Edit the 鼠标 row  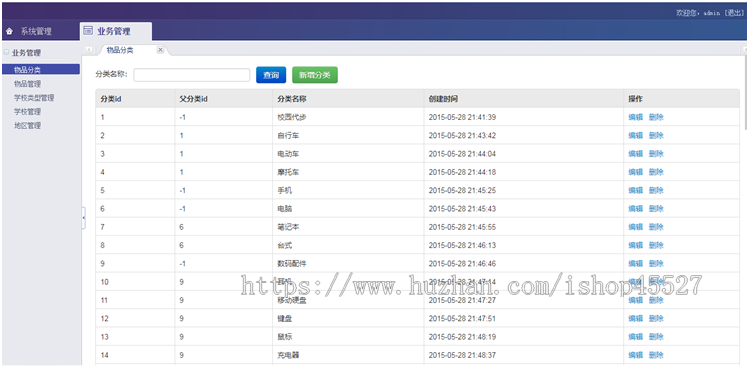(x=635, y=337)
